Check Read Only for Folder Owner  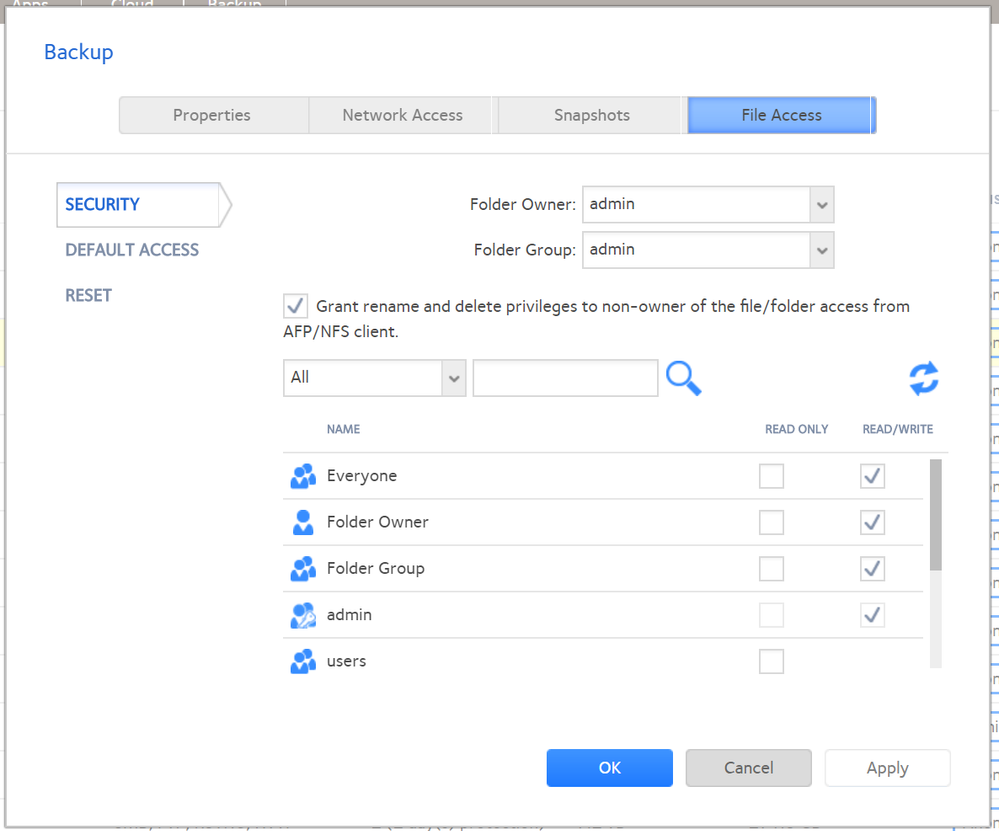tap(772, 523)
